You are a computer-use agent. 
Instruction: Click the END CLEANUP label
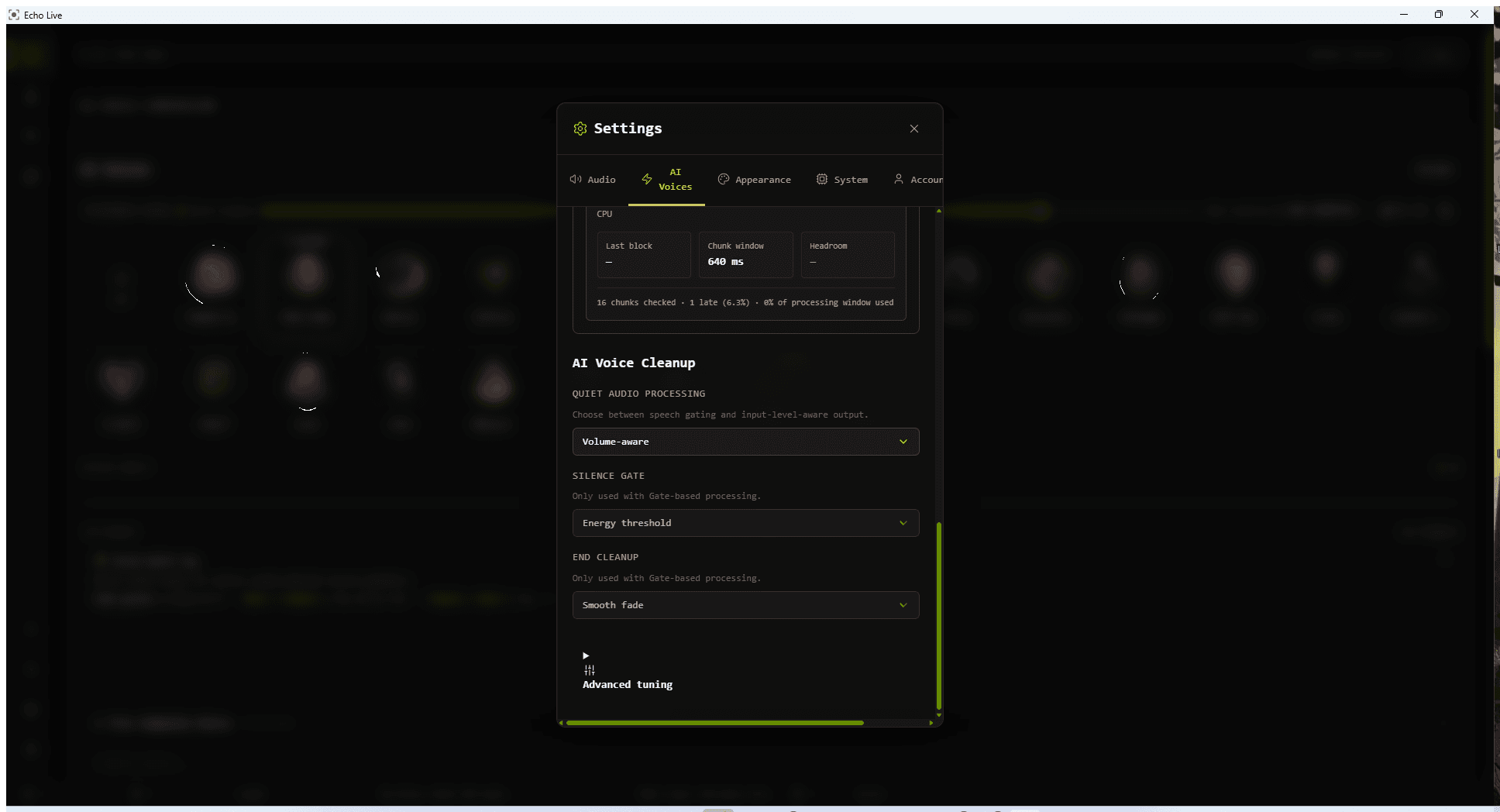605,557
